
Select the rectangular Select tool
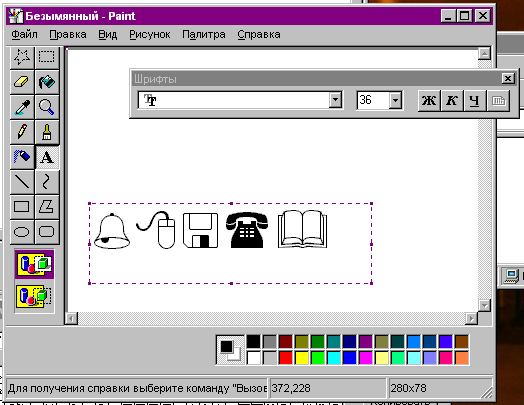[47, 57]
